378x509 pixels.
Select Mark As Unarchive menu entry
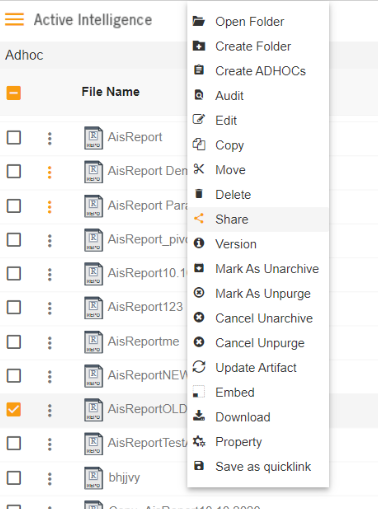coord(258,269)
